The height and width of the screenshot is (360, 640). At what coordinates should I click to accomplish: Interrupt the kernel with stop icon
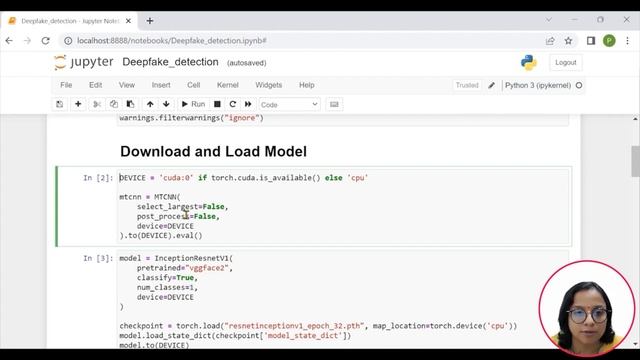tap(217, 104)
